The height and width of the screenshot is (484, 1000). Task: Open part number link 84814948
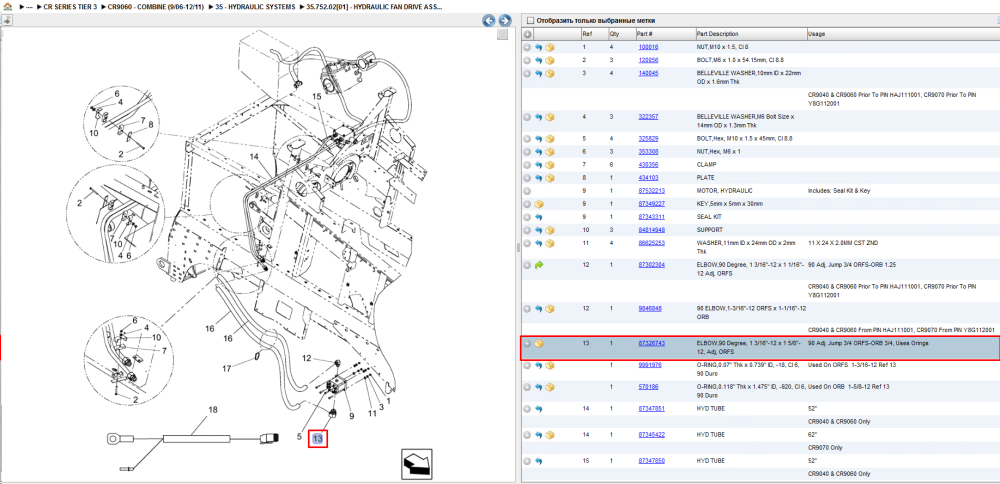652,230
